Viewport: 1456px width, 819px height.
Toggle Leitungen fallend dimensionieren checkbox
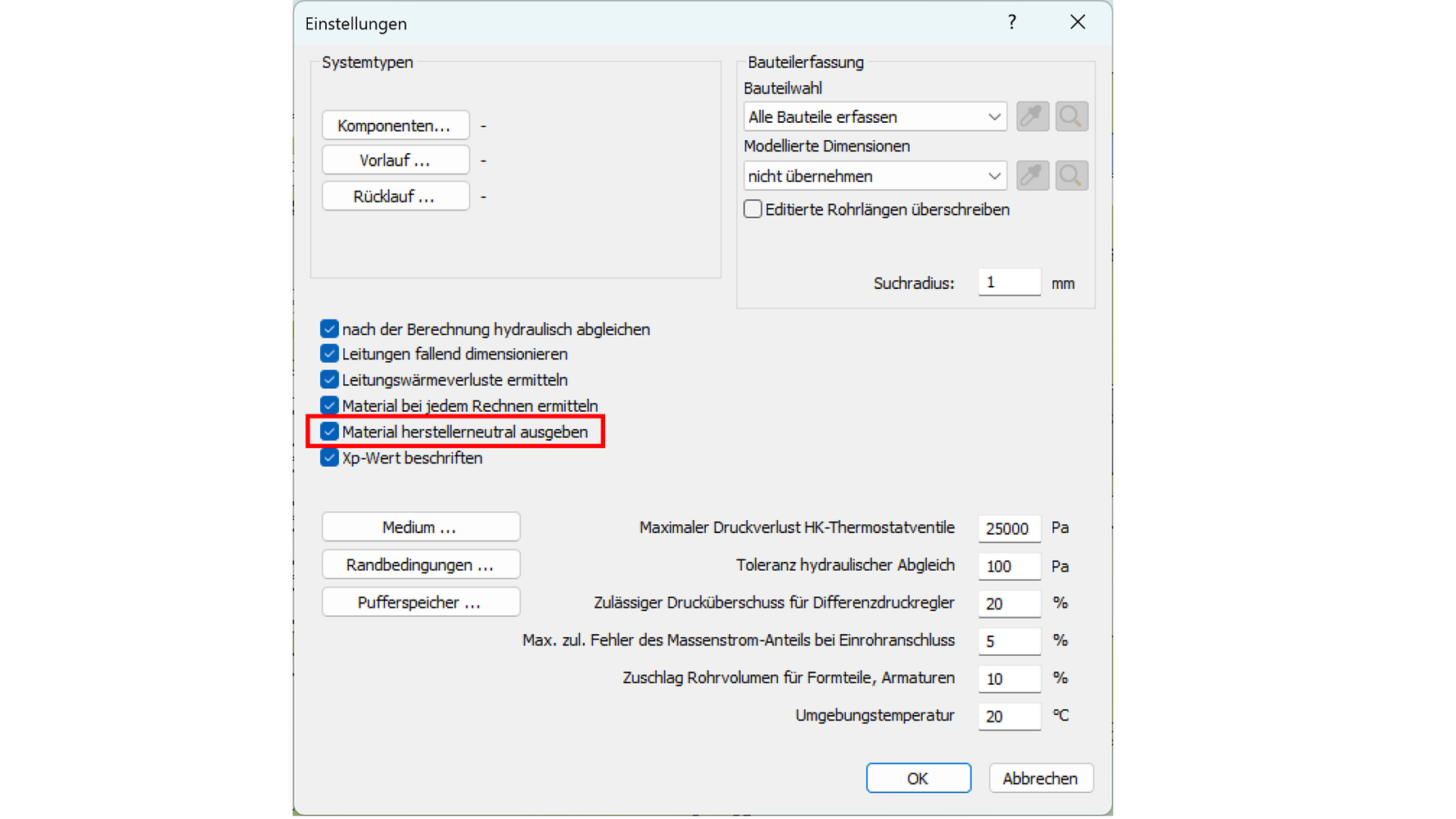[329, 354]
